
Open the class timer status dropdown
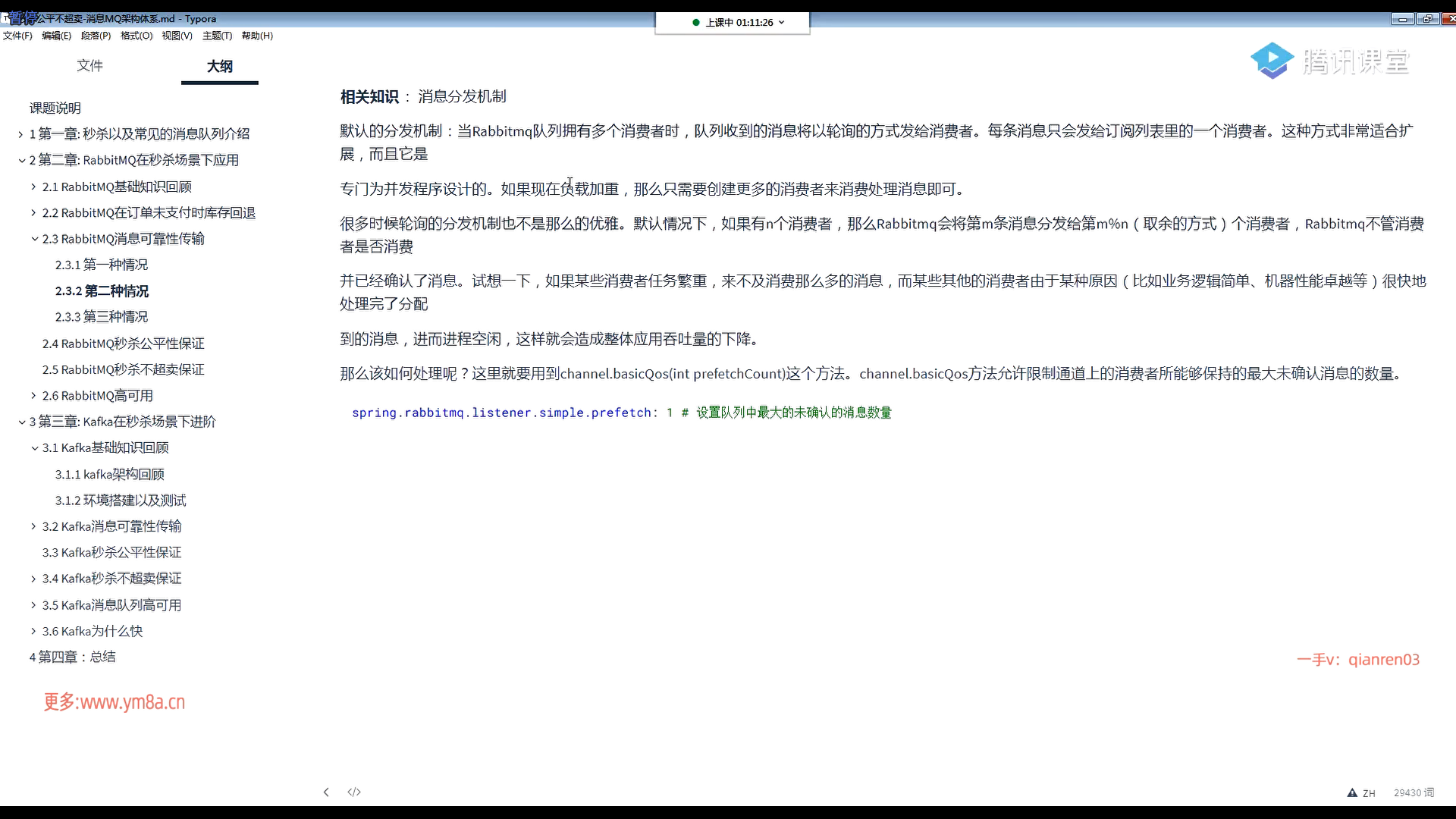point(782,23)
